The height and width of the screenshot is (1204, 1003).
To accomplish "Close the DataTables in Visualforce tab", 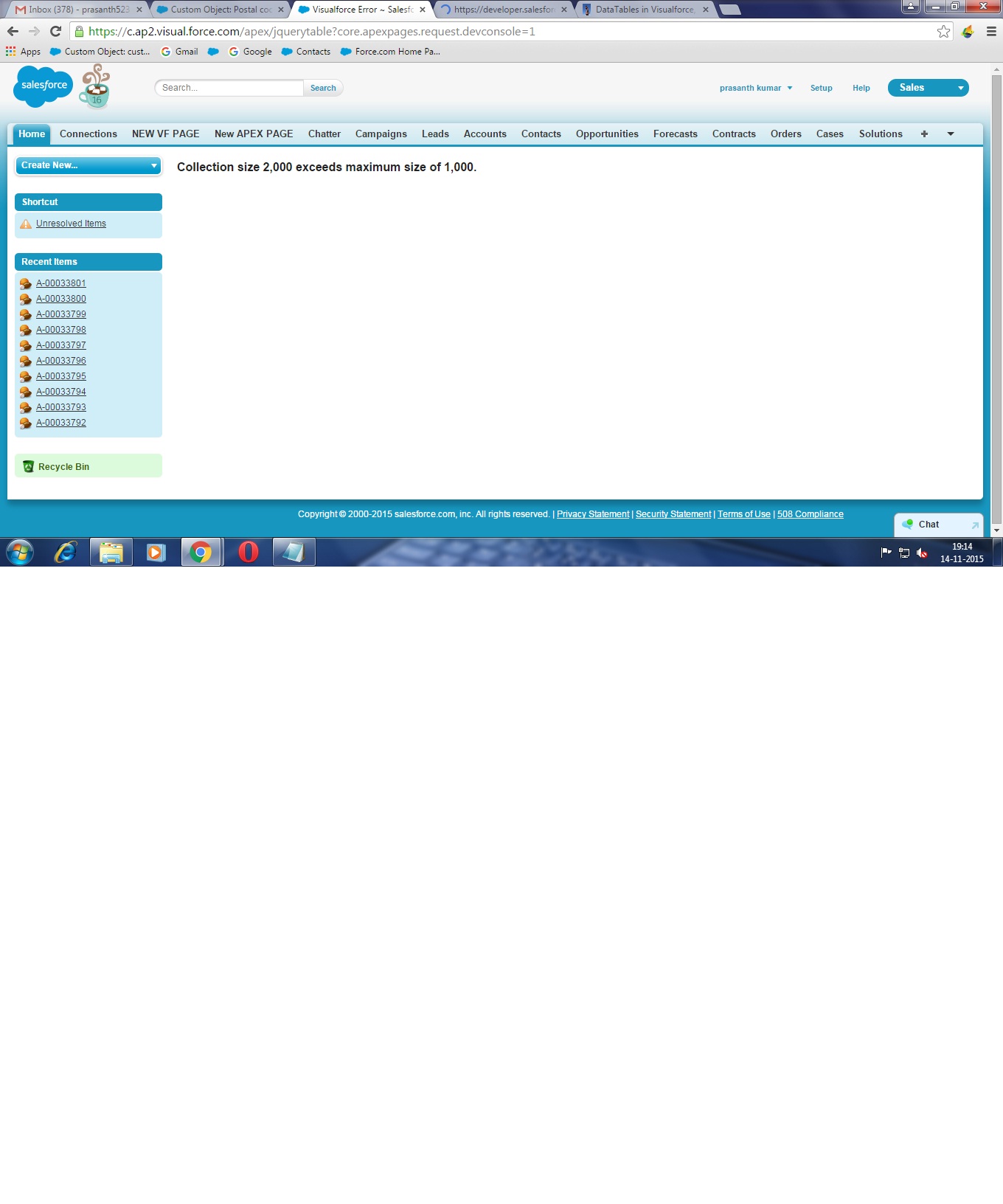I will 706,10.
